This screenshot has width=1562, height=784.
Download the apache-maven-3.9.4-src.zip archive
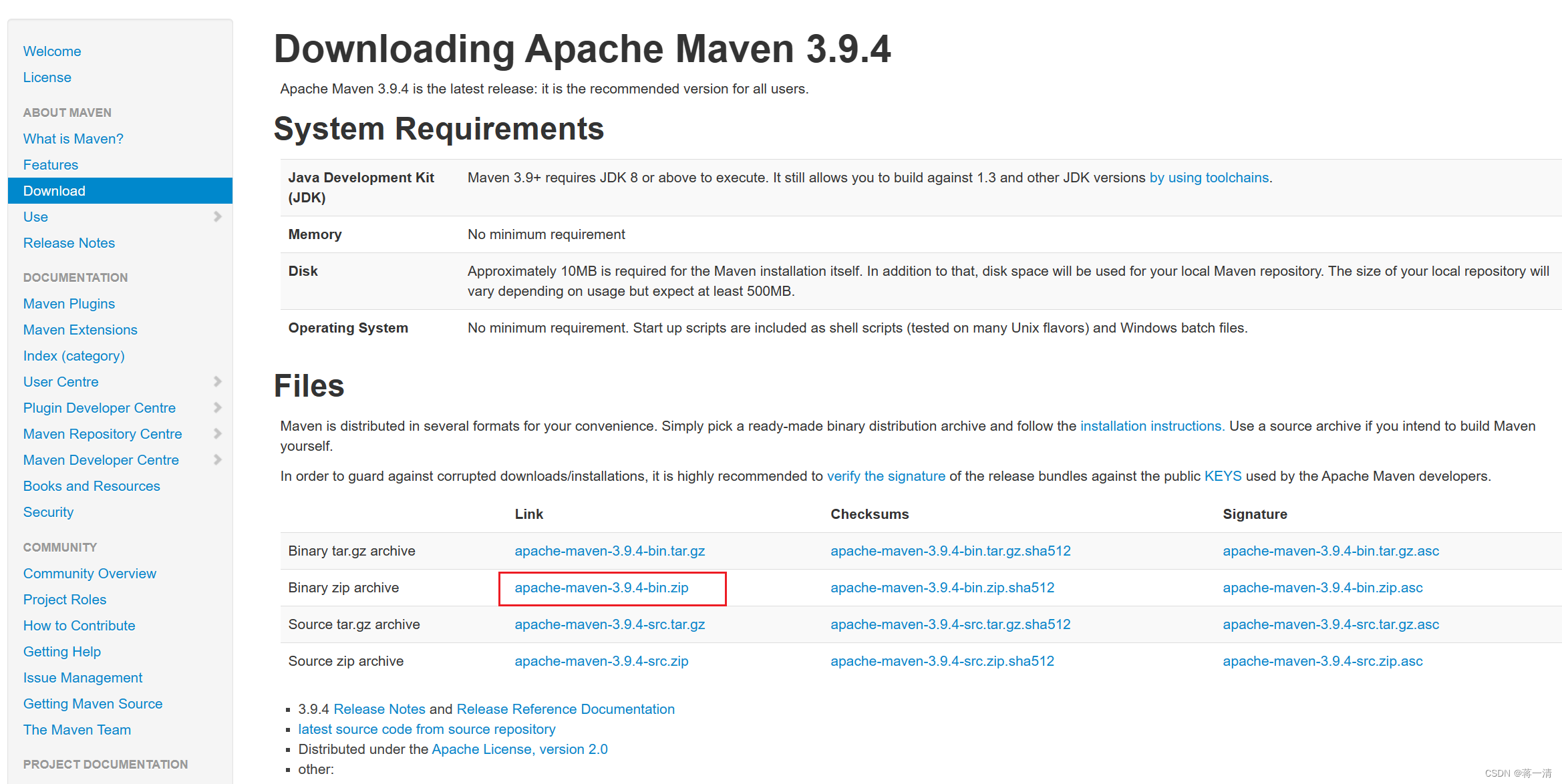click(x=601, y=660)
